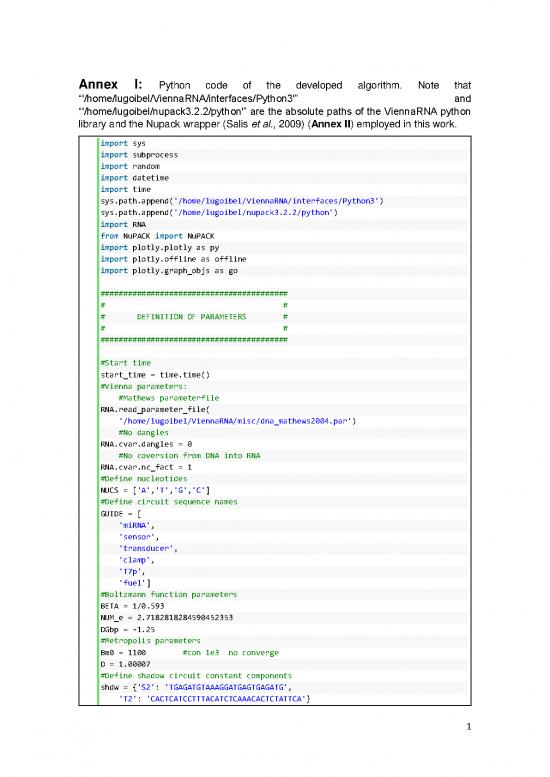The width and height of the screenshot is (550, 777).
Task: Click the 'import subprocess' line
Action: pyautogui.click(x=139, y=155)
